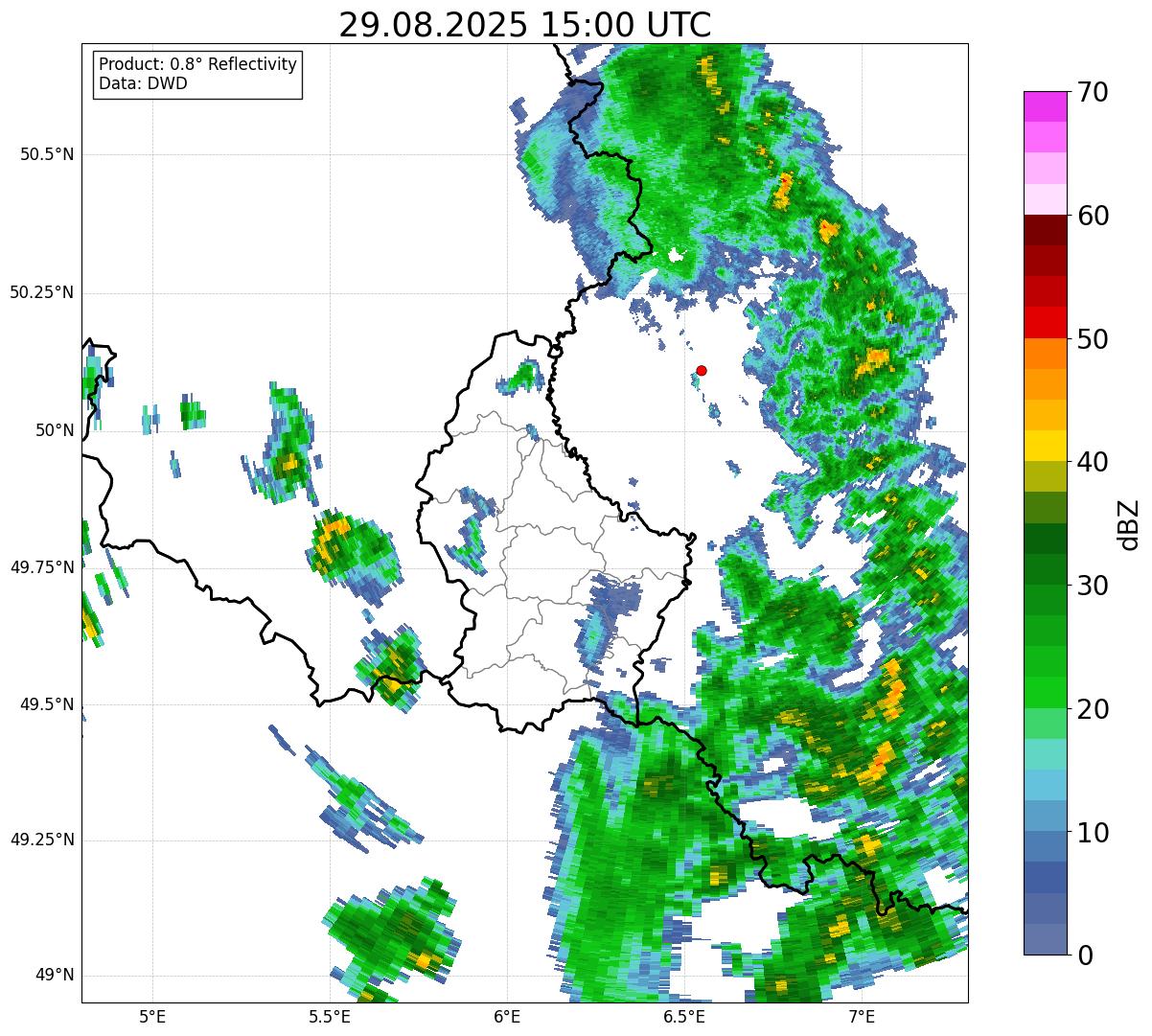Click the light blue colorbar segment near 15
Screen dimensions: 1152x1036
pyautogui.click(x=1045, y=785)
